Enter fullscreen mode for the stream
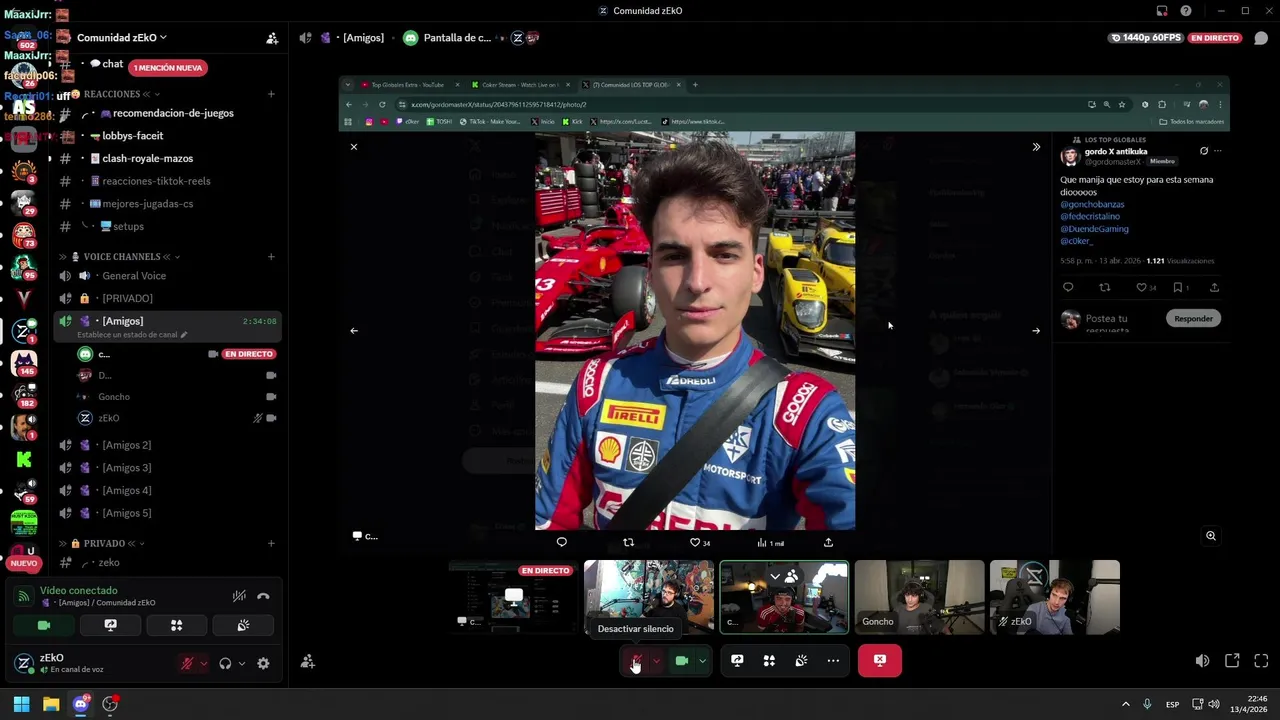The width and height of the screenshot is (1280, 720). (x=1261, y=661)
